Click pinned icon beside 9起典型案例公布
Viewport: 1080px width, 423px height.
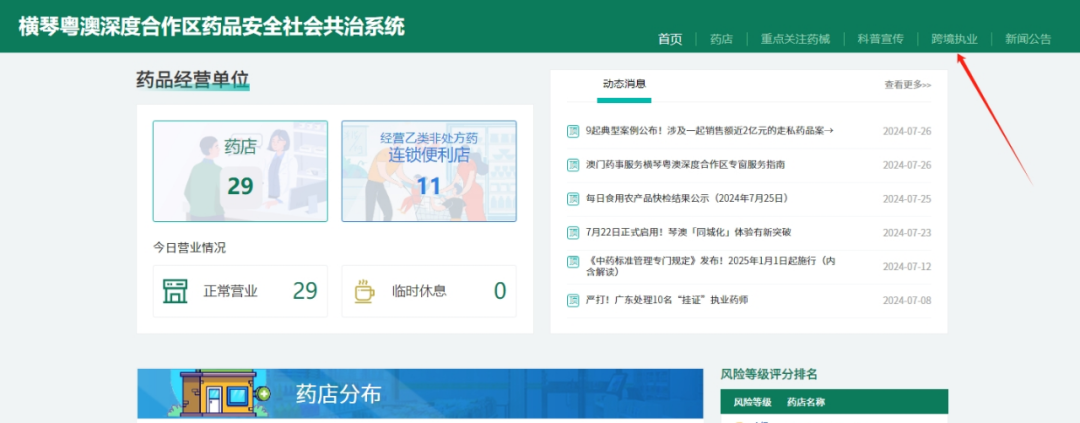click(x=573, y=131)
